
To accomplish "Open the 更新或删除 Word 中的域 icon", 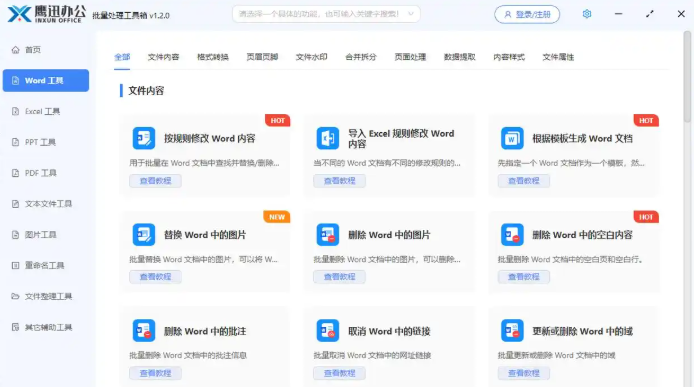I will point(512,331).
